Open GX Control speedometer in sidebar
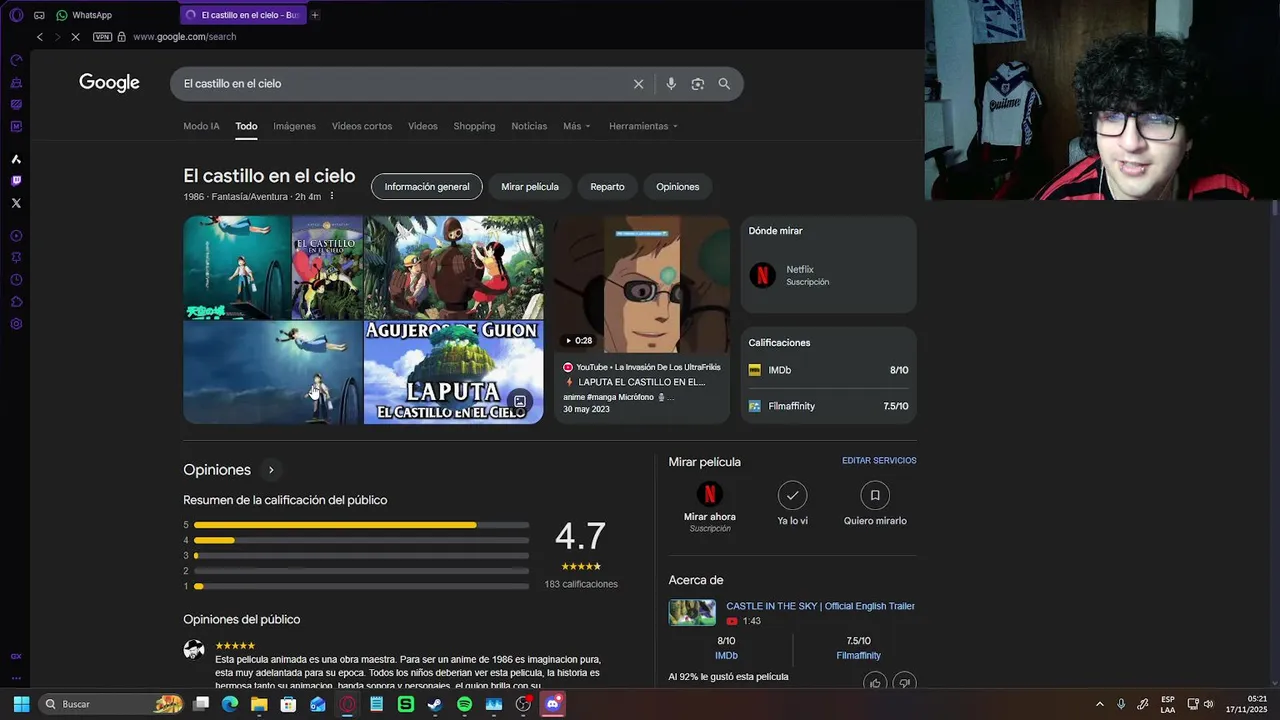The height and width of the screenshot is (720, 1280). click(x=16, y=60)
